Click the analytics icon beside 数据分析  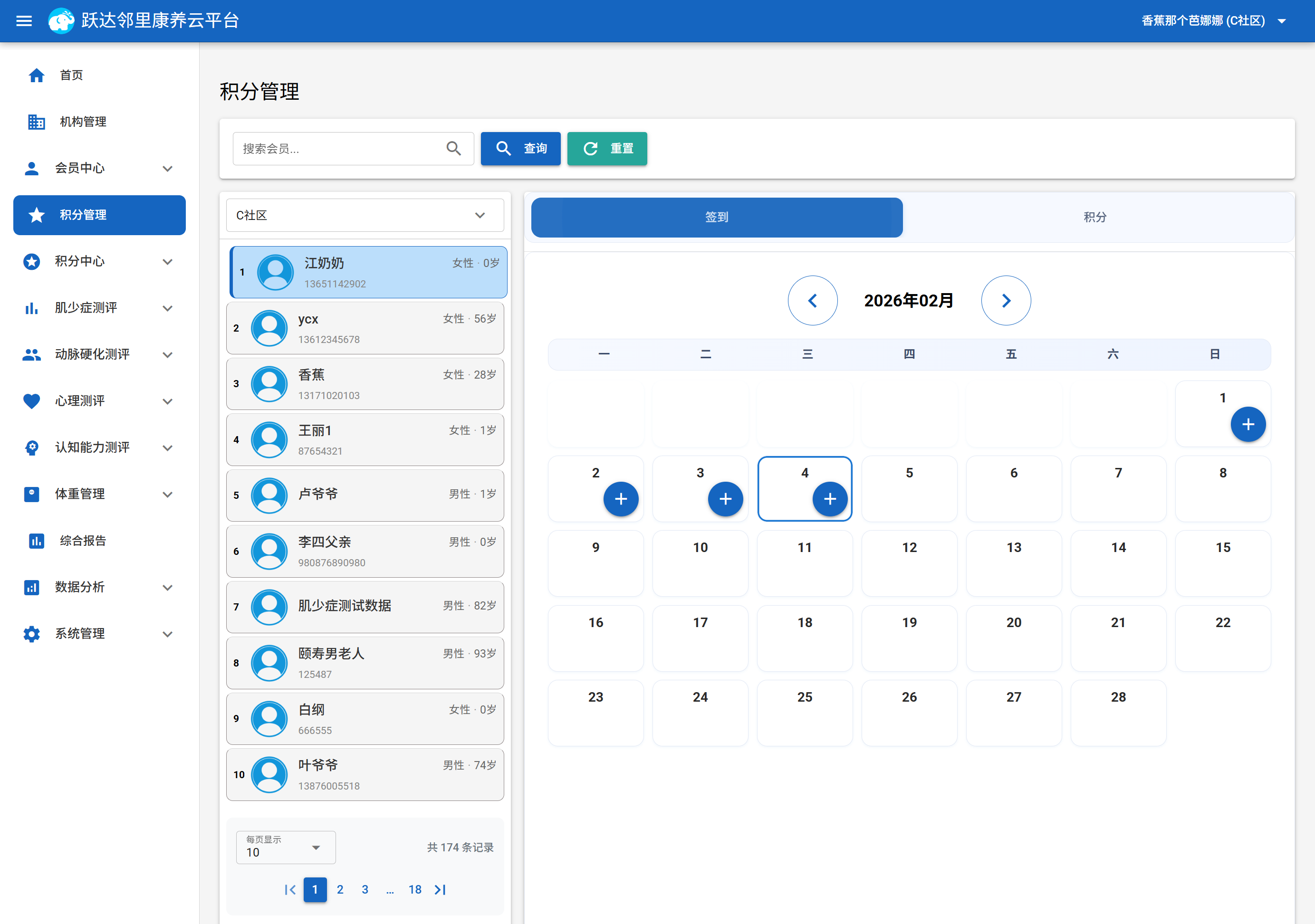[31, 587]
